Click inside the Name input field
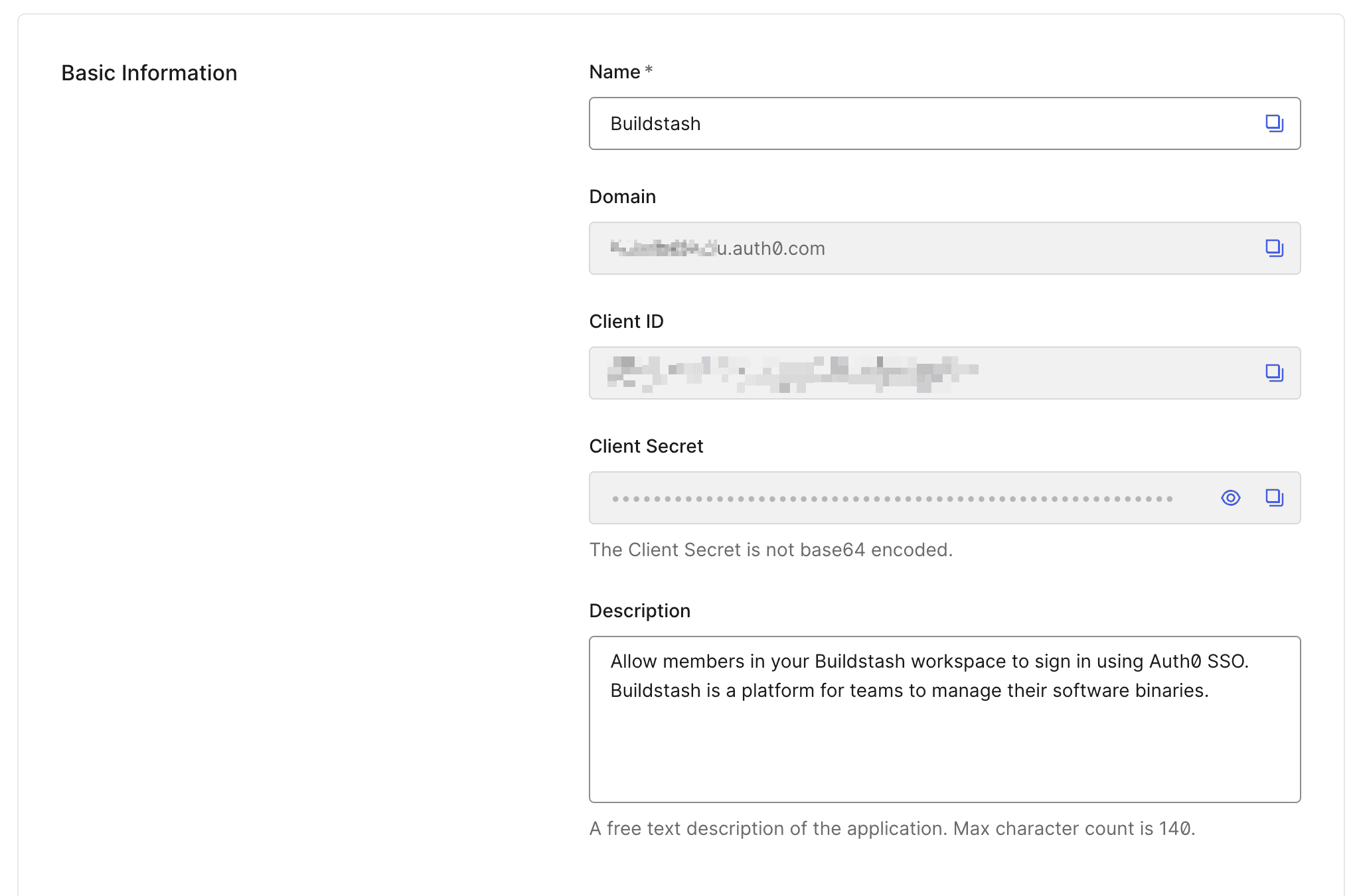 863,123
